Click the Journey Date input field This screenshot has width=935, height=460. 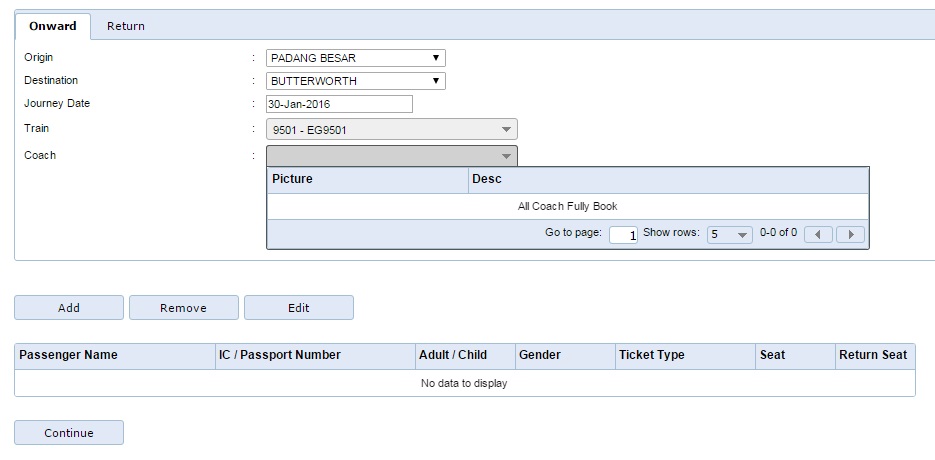click(x=339, y=104)
